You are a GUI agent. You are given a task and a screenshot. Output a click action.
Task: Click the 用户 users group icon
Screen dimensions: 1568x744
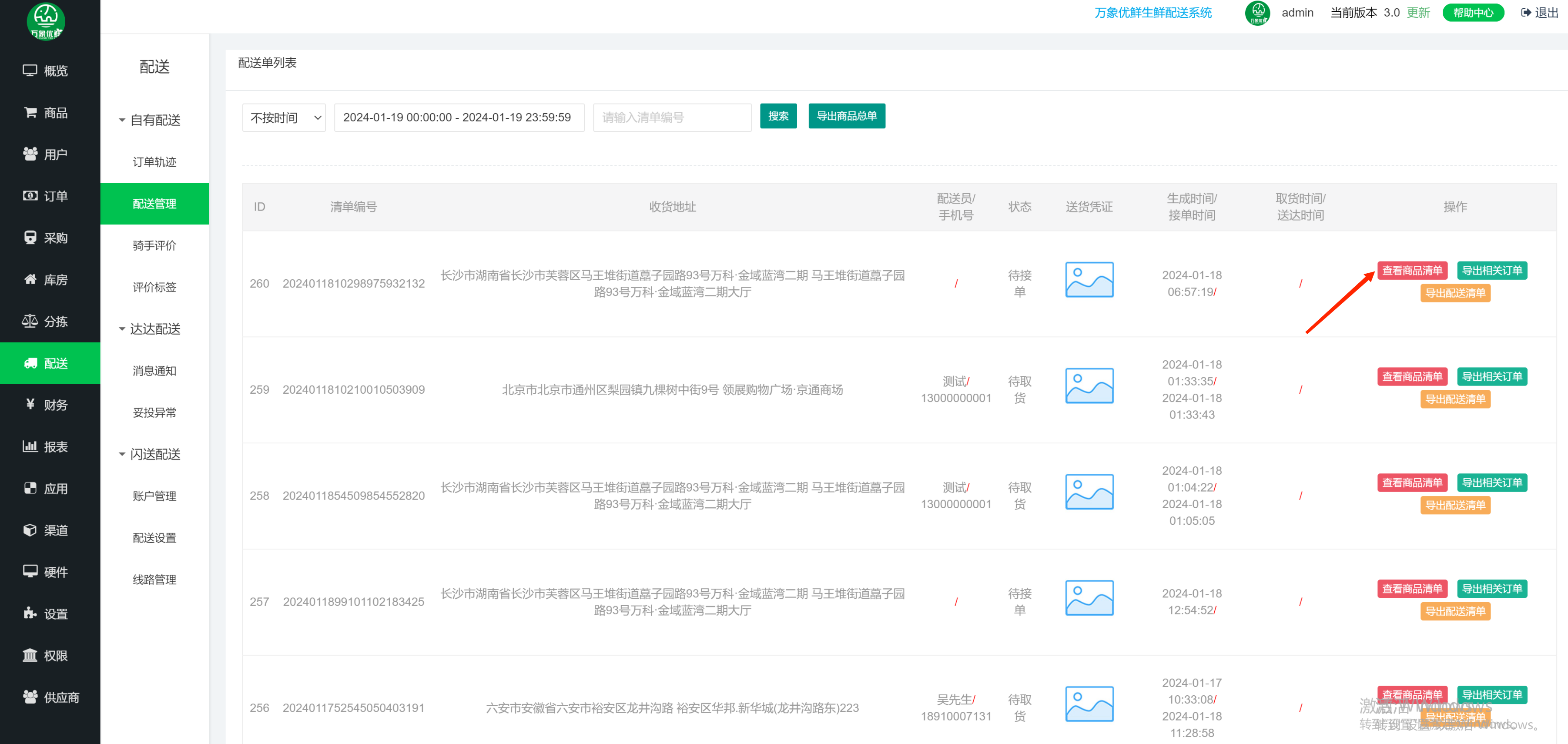(x=30, y=154)
